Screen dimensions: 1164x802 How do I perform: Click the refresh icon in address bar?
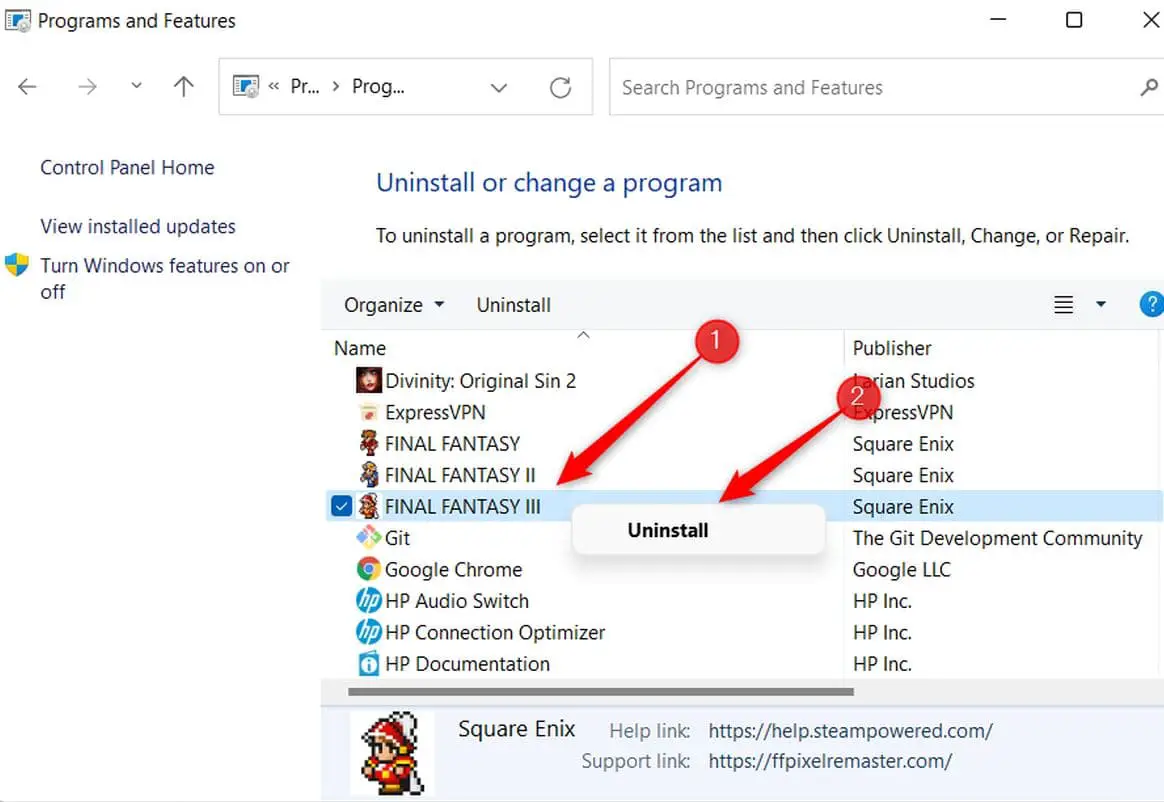click(x=560, y=88)
